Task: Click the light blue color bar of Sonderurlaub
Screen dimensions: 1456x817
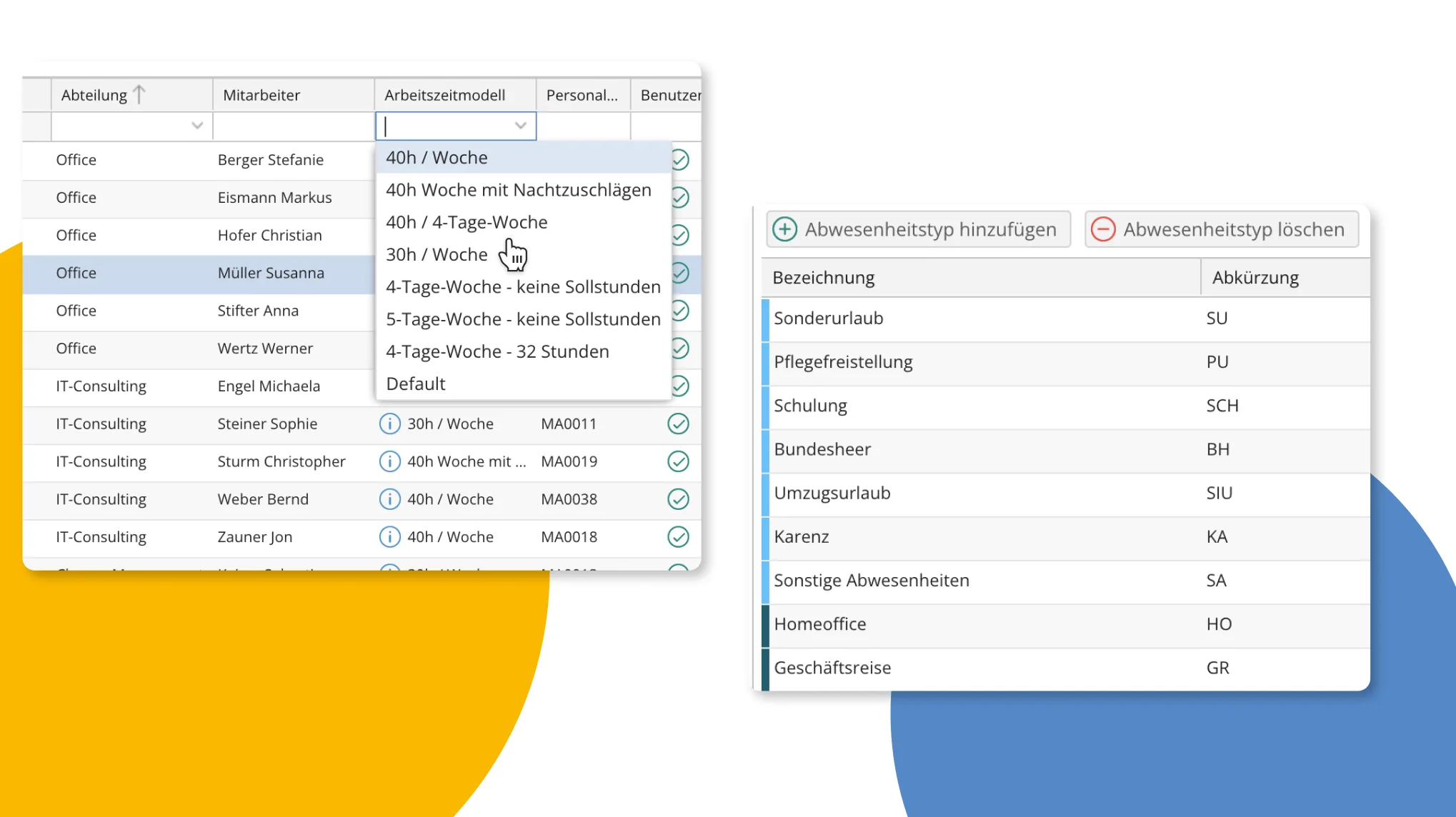Action: pos(765,319)
